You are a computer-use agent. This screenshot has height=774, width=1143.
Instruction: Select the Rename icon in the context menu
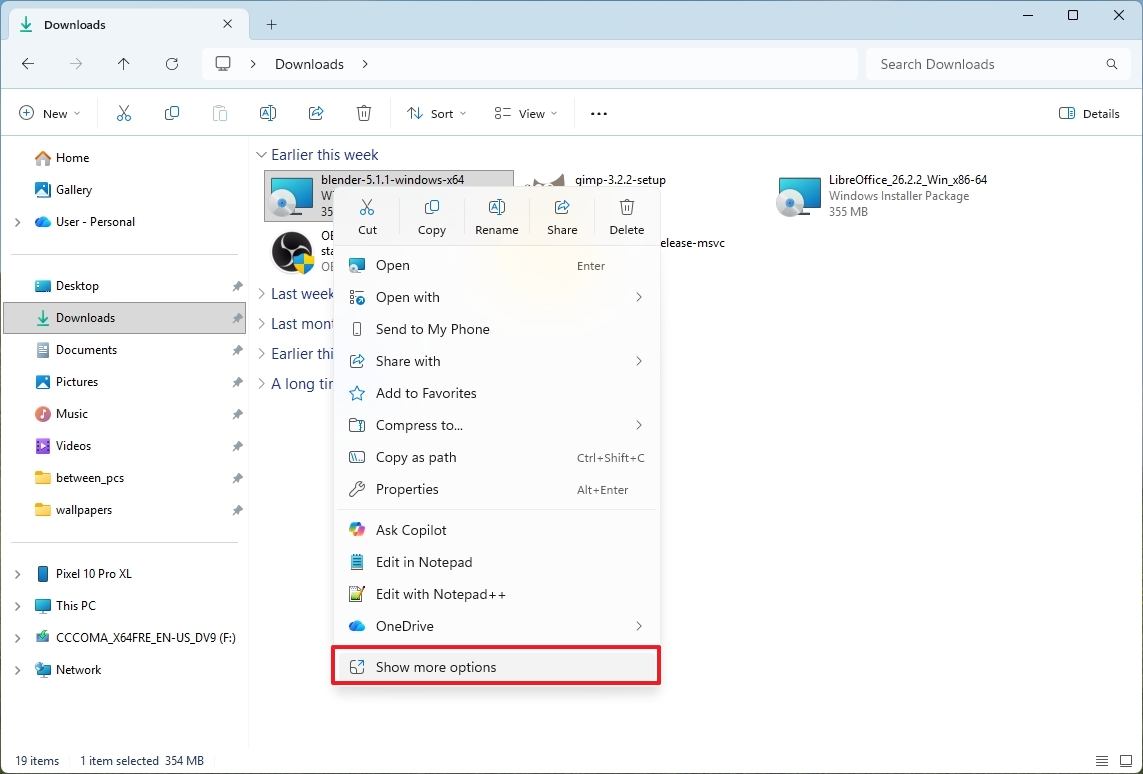coord(497,215)
